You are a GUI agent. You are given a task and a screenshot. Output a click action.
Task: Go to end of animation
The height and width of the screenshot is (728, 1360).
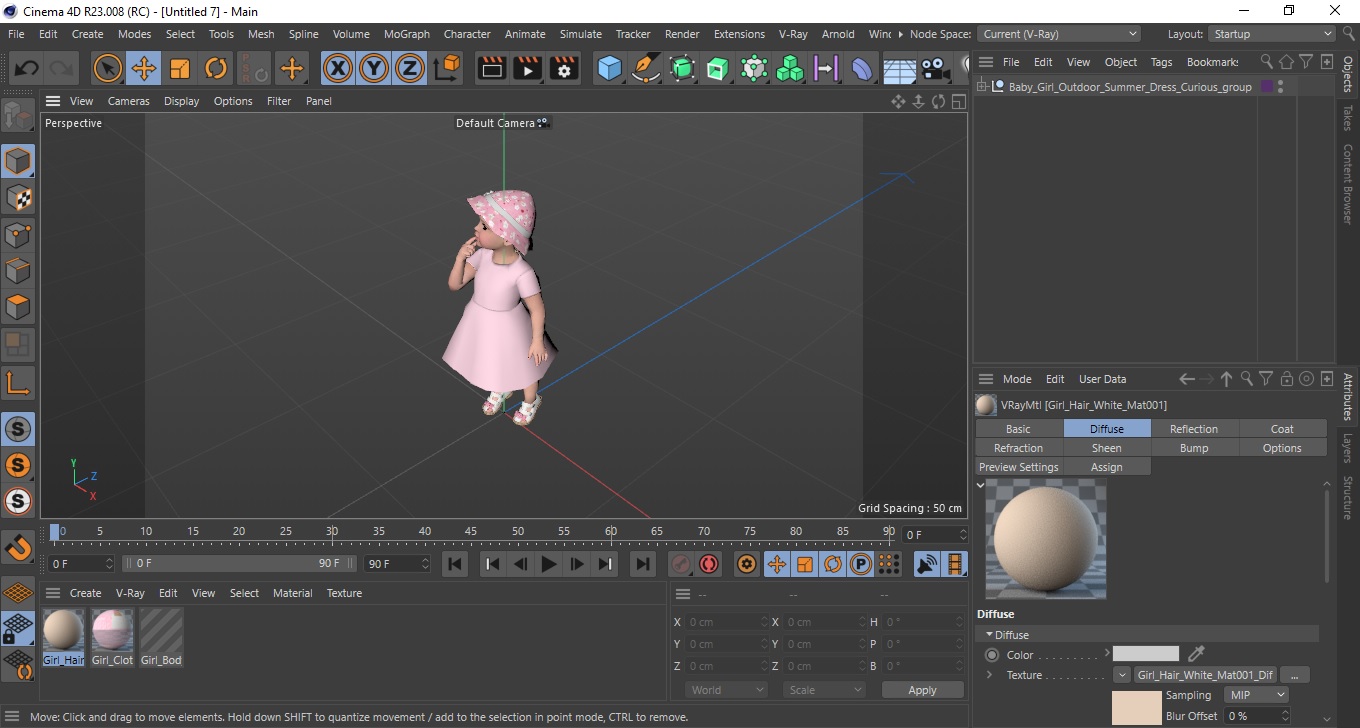(x=643, y=564)
